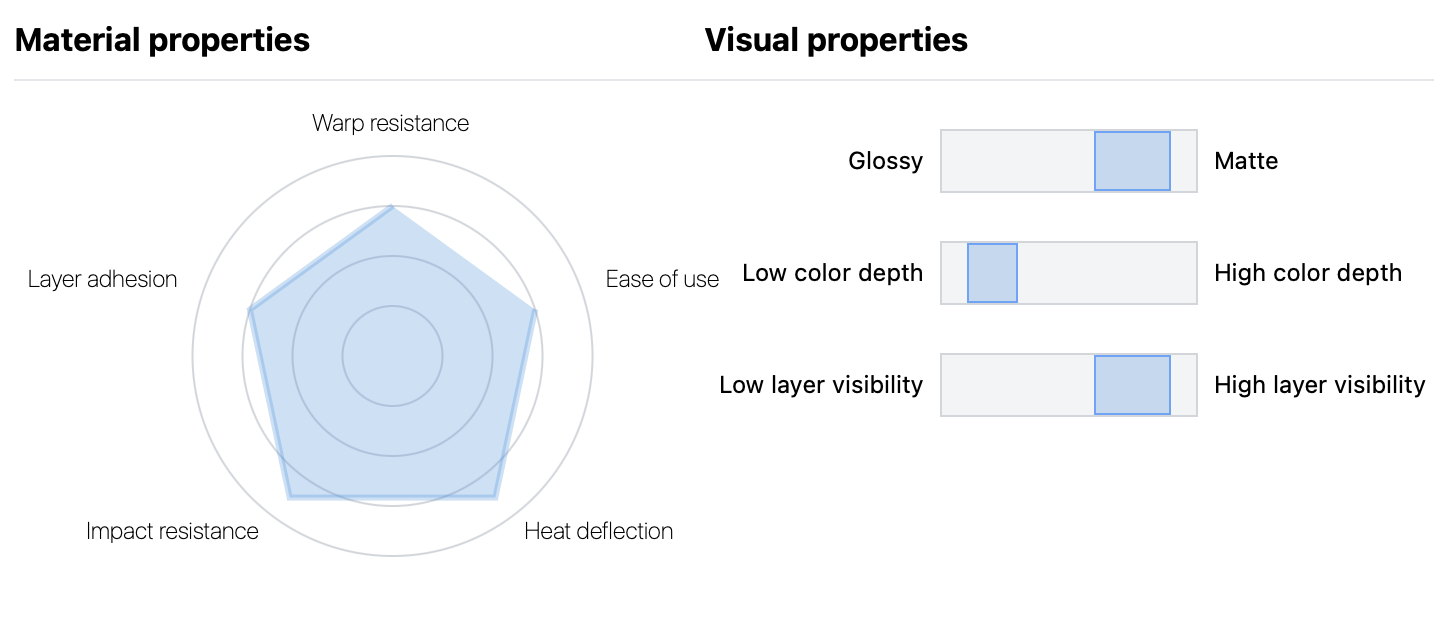Click the Visual properties heading
Viewport: 1444px width, 626px height.
coord(836,40)
